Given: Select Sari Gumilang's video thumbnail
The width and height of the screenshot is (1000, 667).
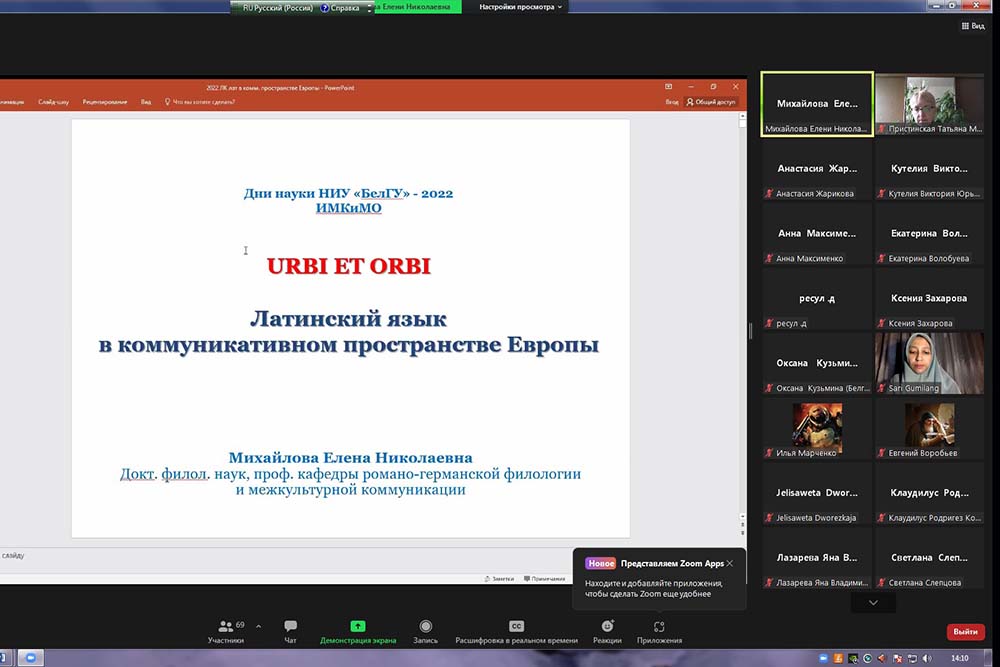Looking at the screenshot, I should 929,363.
